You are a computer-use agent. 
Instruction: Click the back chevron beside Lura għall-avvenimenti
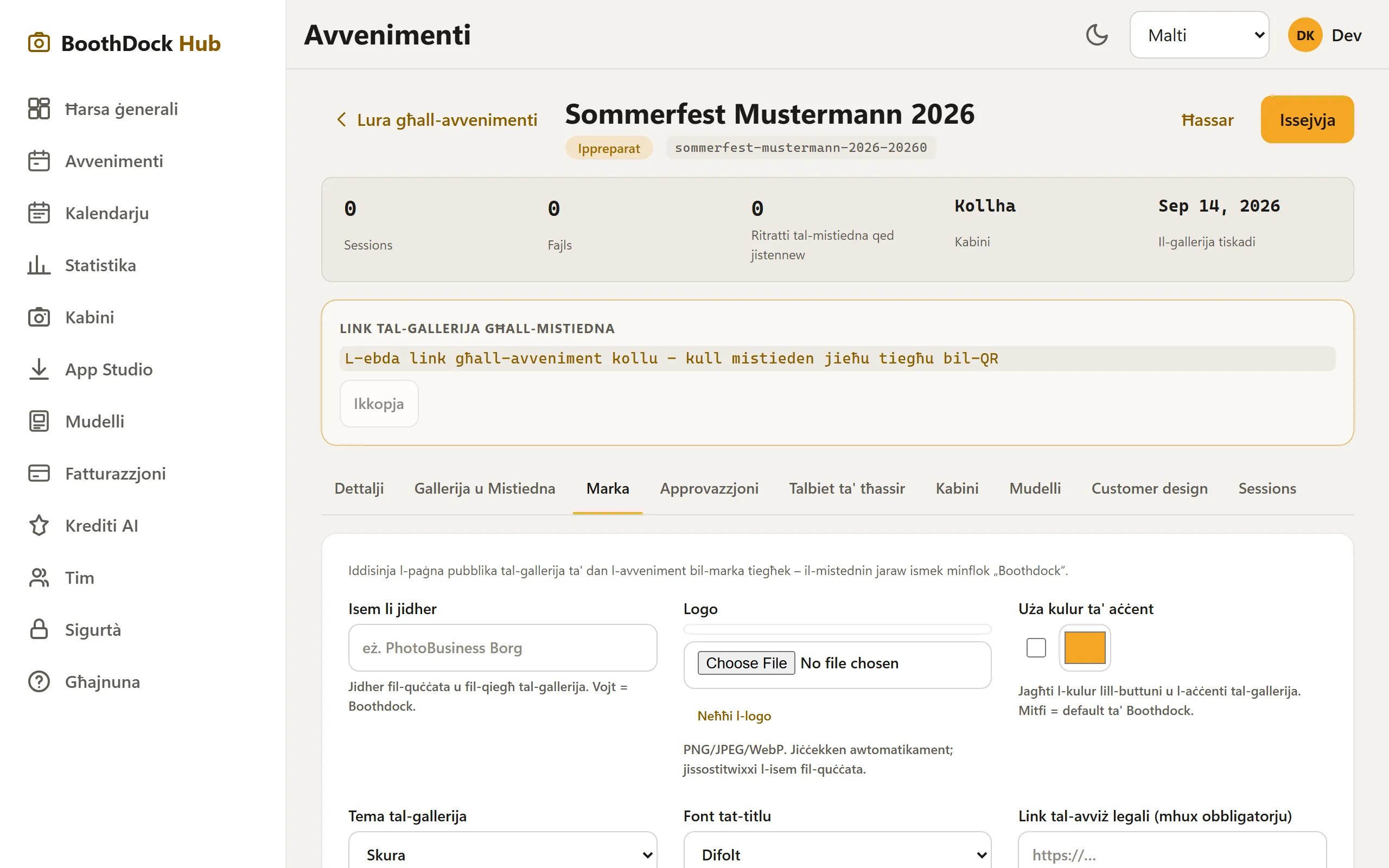341,119
